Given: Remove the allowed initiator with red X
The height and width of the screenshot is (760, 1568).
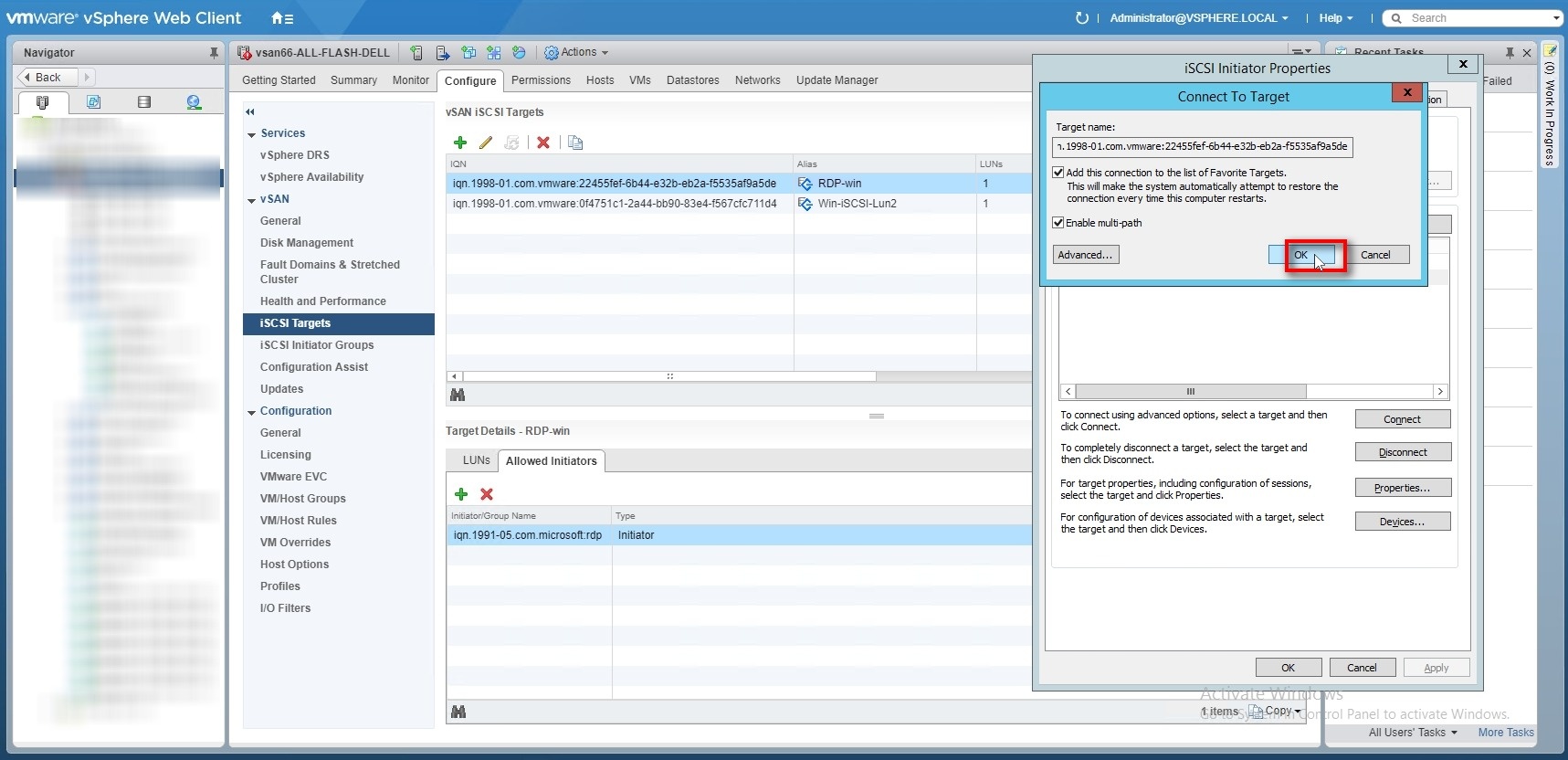Looking at the screenshot, I should pyautogui.click(x=487, y=494).
